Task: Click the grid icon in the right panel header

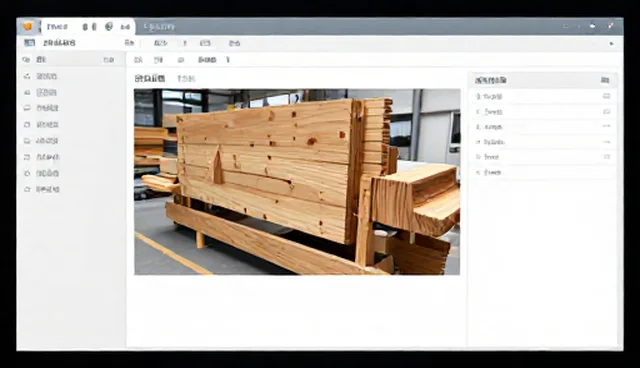Action: tap(605, 80)
